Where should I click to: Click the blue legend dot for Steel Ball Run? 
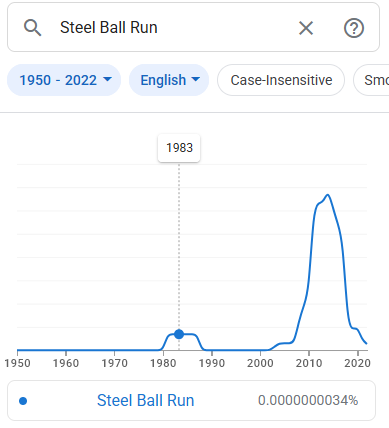click(23, 401)
